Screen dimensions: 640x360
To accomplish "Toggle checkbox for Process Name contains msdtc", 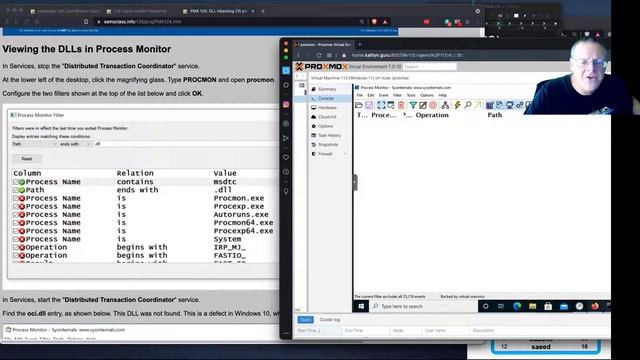I will coord(16,182).
